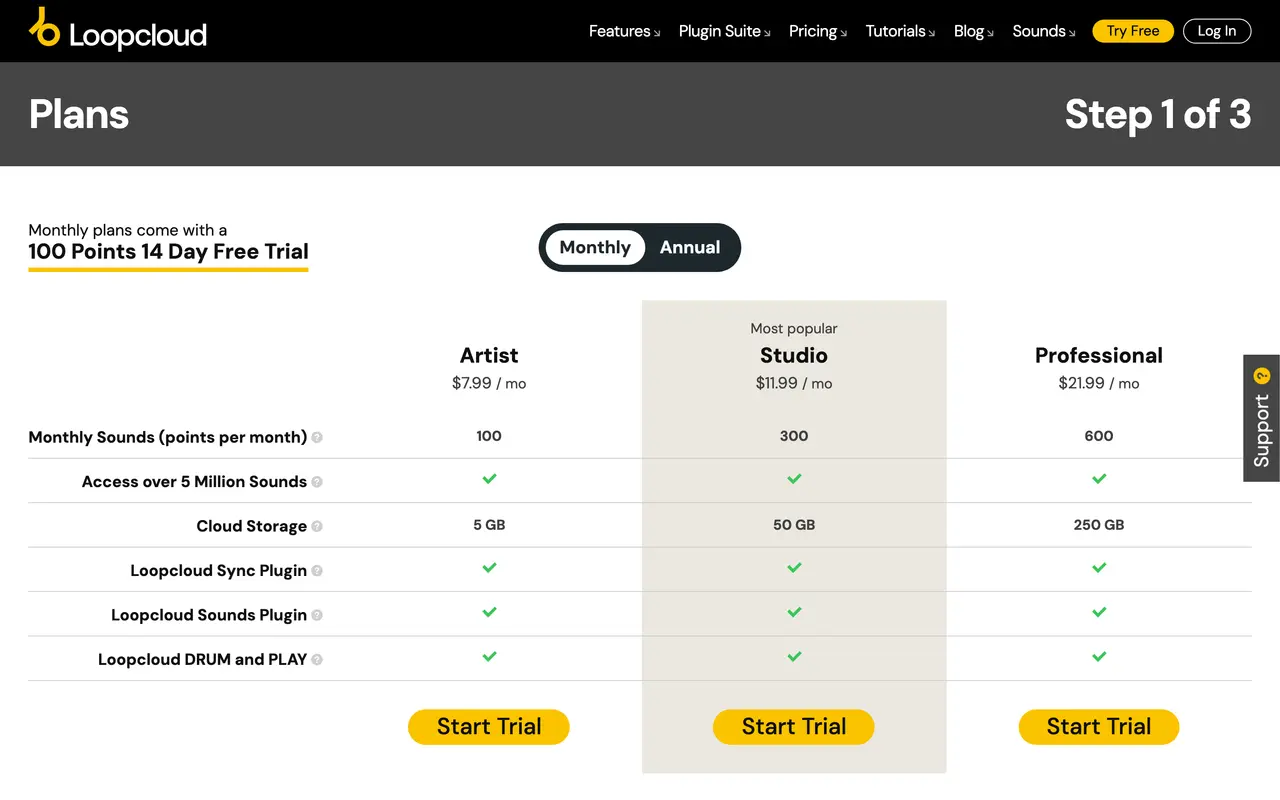Image resolution: width=1280 pixels, height=800 pixels.
Task: Open help icon beside Loopcloud Sync Plugin
Action: pyautogui.click(x=317, y=571)
